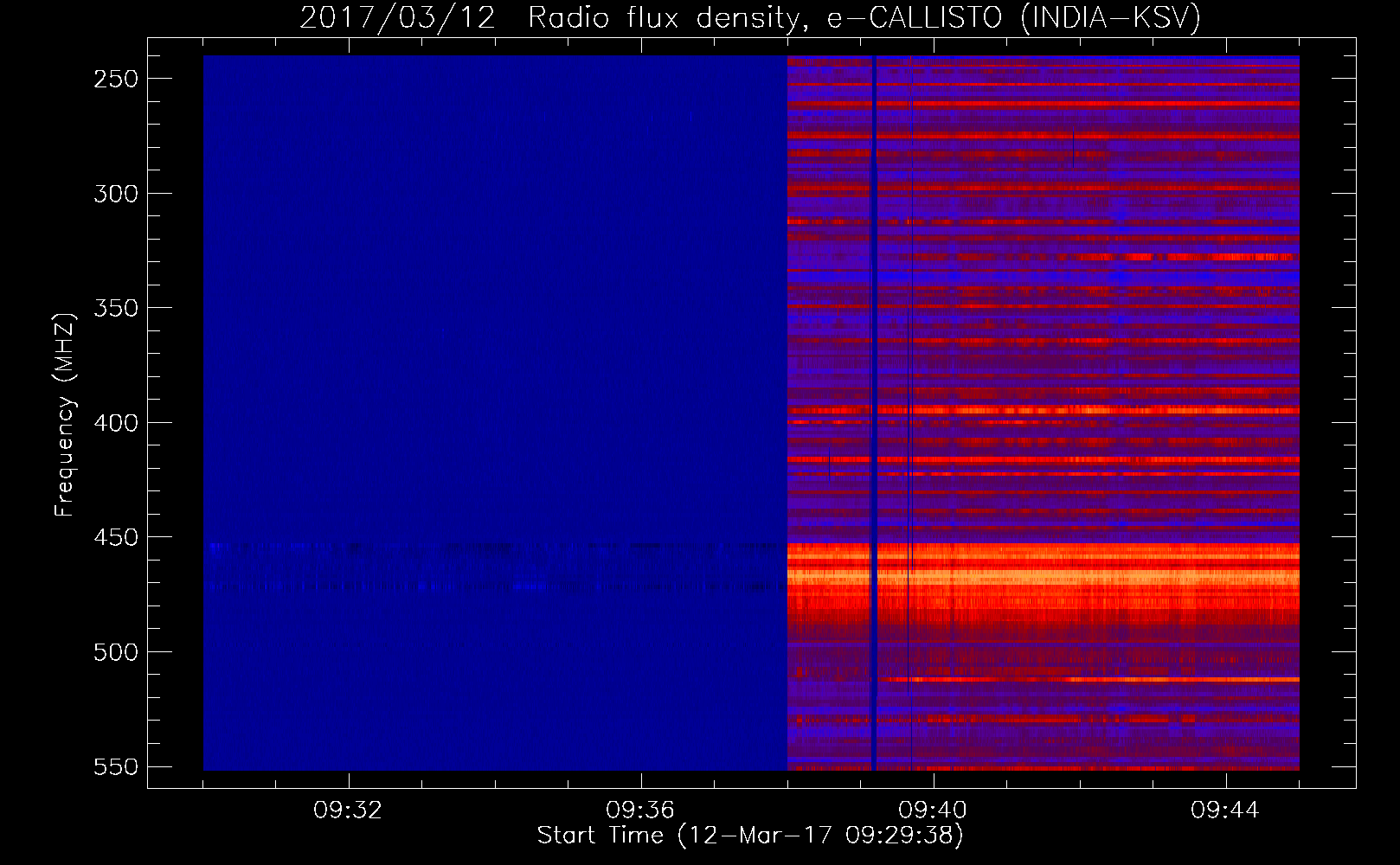The width and height of the screenshot is (1400, 865).
Task: Click the 09:44 time tick label
Action: coord(1225,811)
